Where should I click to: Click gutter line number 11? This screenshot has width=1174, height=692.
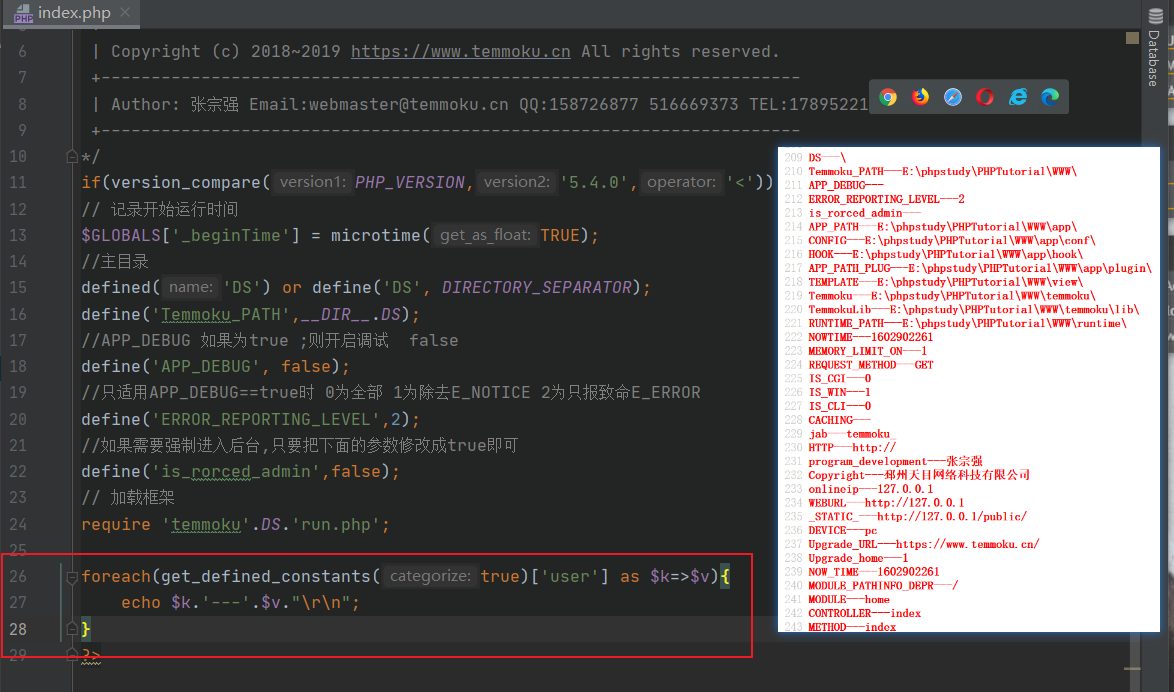click(18, 183)
